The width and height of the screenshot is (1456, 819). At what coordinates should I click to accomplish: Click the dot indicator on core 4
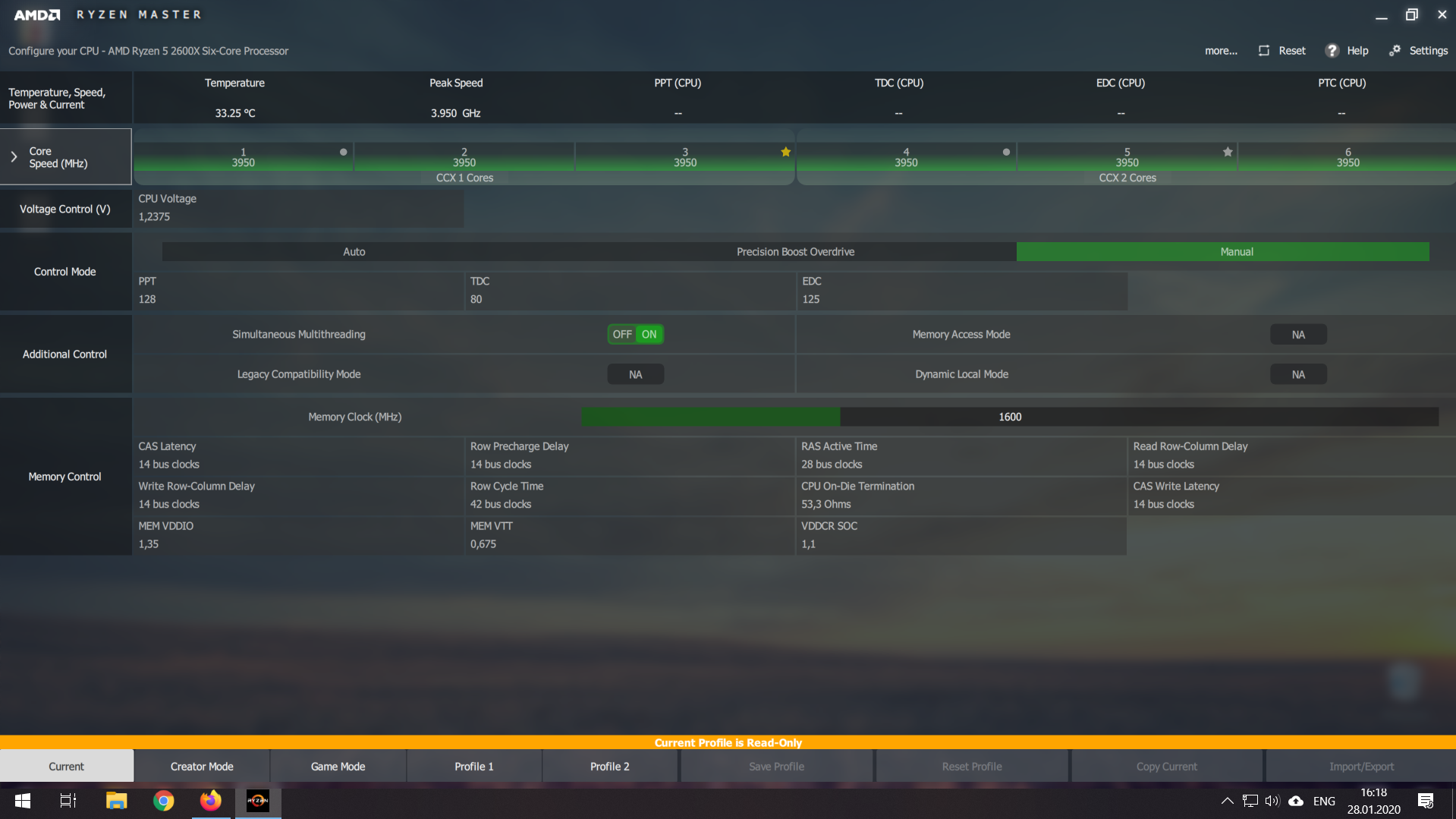1006,152
